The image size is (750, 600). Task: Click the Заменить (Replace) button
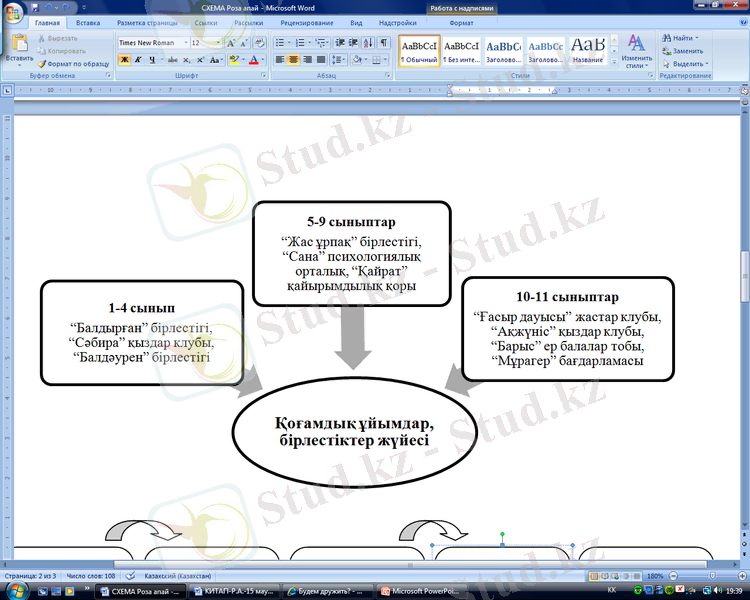686,50
